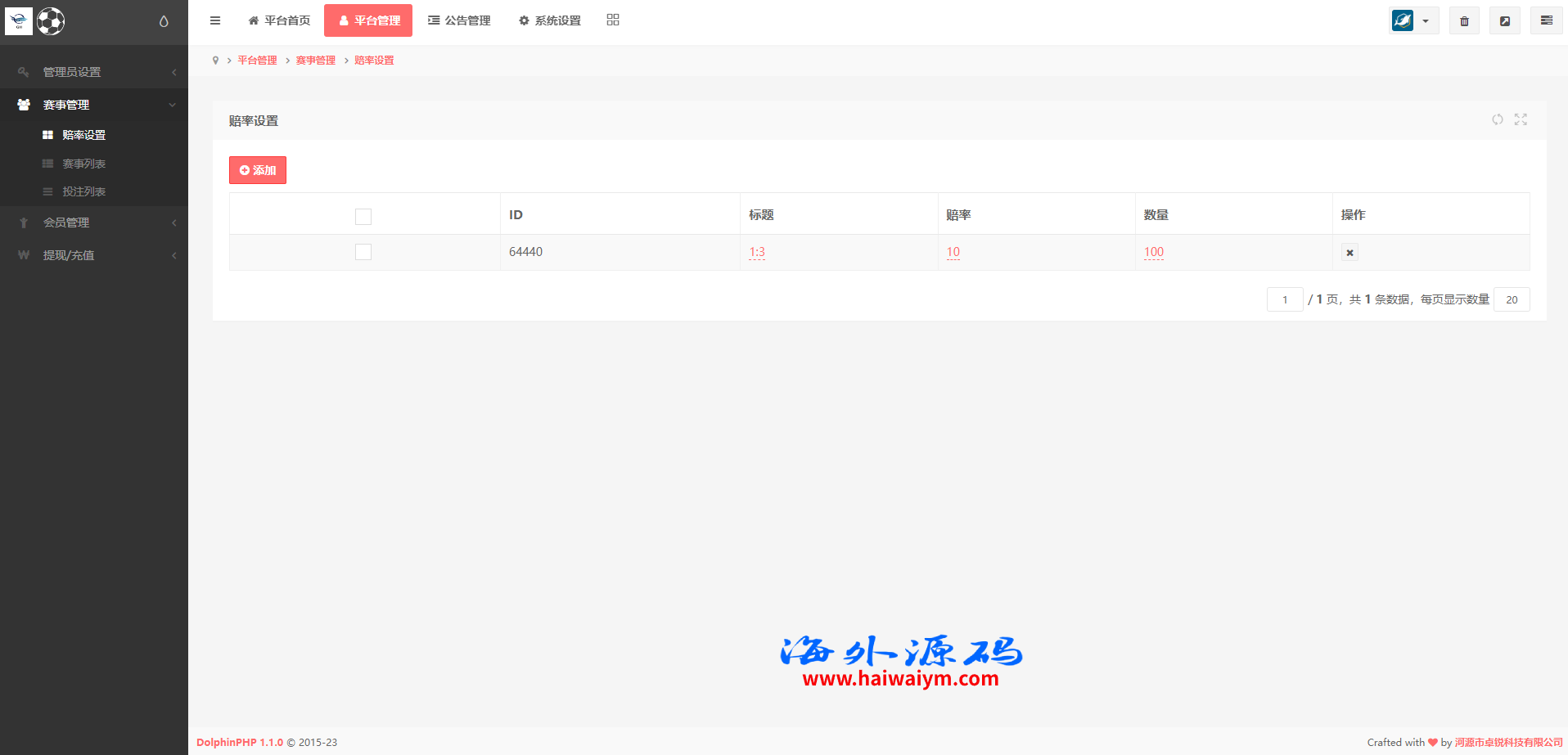The width and height of the screenshot is (1568, 755).
Task: Open 赛事列表 in the sidebar
Action: pyautogui.click(x=83, y=164)
